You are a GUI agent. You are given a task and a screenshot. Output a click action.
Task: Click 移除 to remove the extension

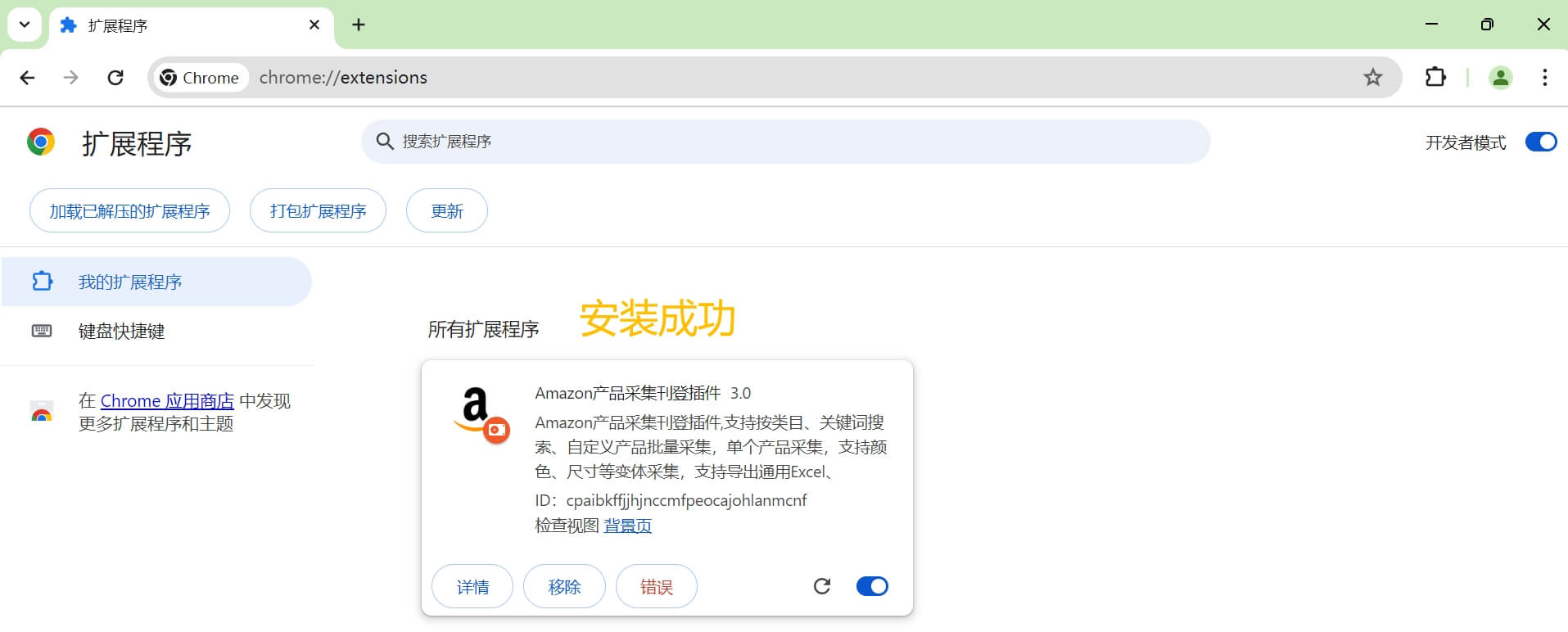coord(564,587)
